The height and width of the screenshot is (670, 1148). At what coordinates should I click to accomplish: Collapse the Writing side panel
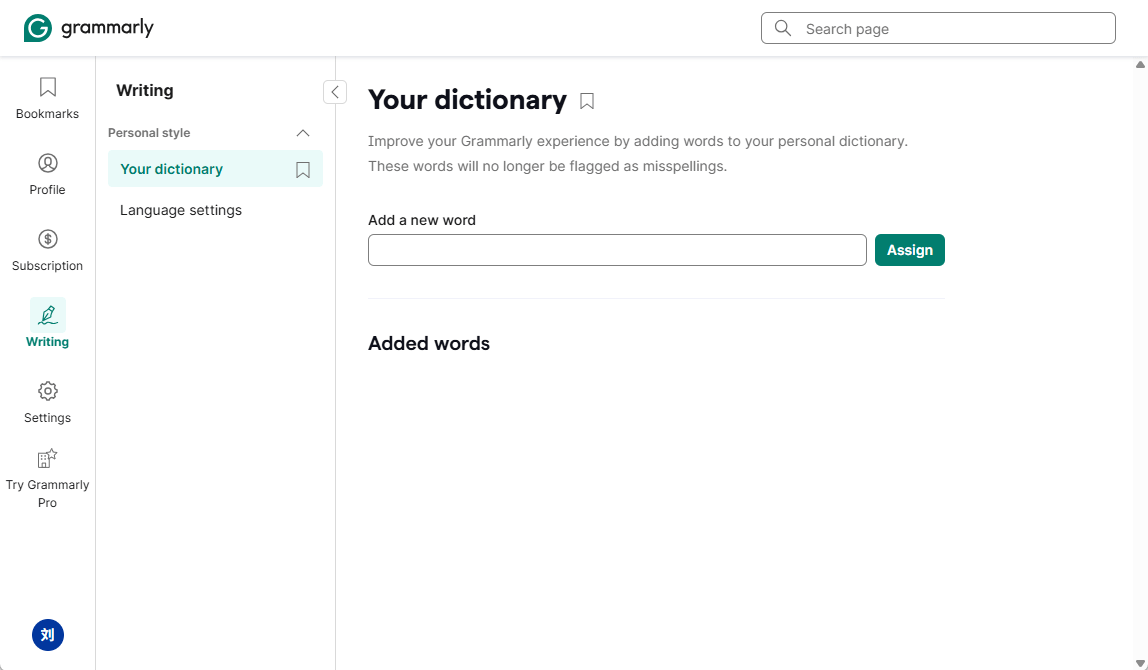tap(335, 92)
